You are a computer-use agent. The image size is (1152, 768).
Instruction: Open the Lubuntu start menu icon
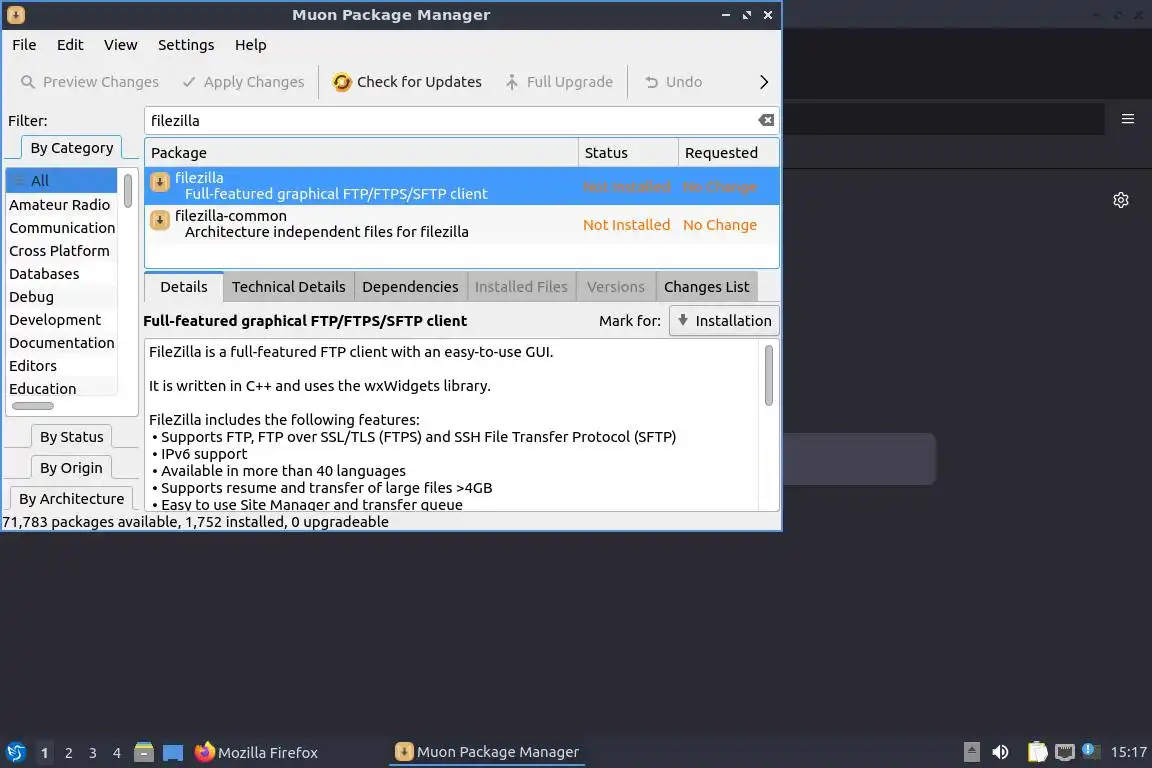point(15,752)
